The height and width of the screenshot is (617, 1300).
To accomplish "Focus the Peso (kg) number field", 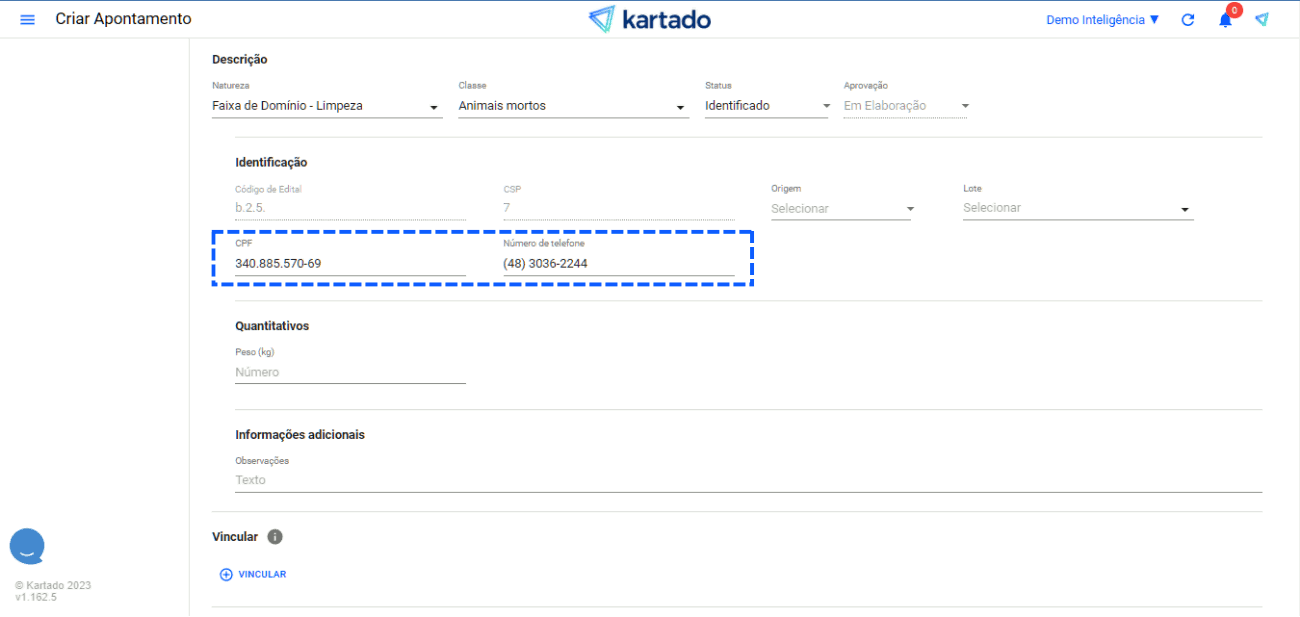I will coord(349,372).
